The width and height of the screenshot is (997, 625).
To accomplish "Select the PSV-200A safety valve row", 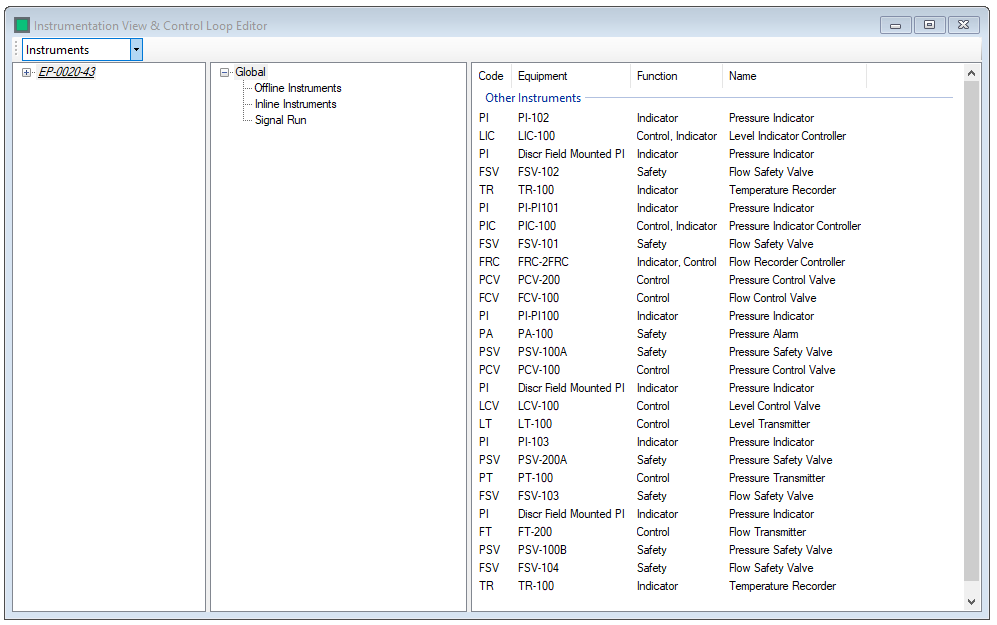I will (x=542, y=460).
